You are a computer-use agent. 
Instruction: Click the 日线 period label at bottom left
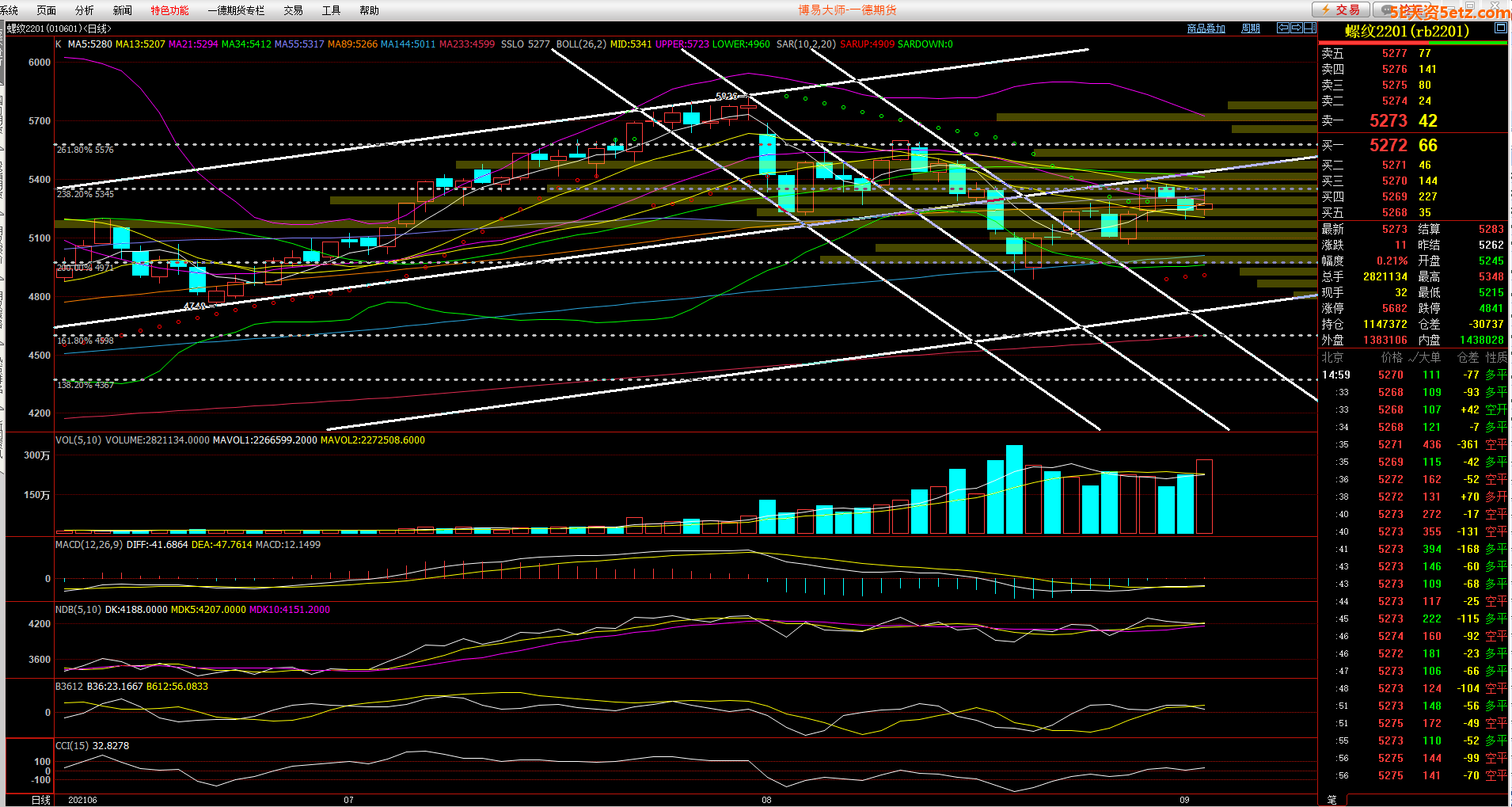41,800
